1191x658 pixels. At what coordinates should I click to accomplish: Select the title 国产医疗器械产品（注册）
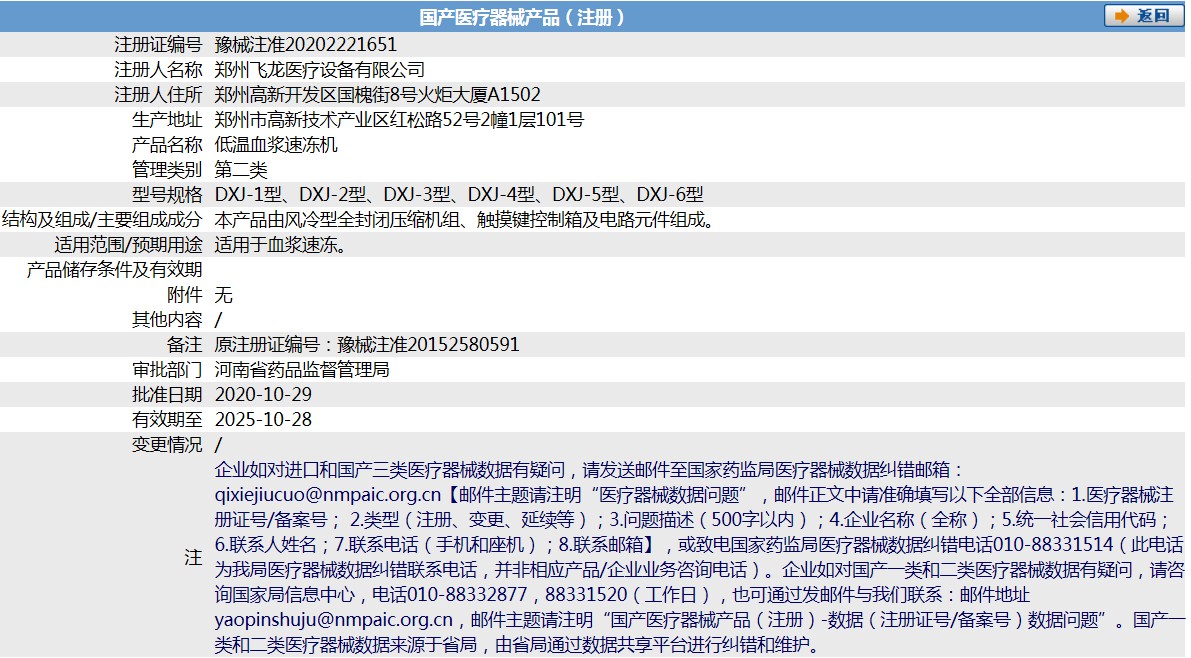522,17
